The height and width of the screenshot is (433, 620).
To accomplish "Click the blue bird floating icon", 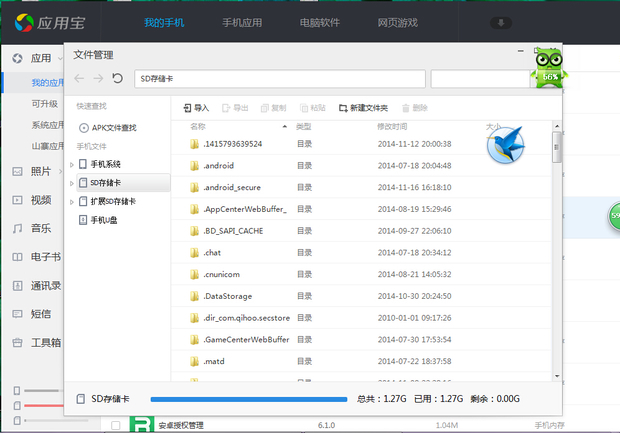I will [506, 144].
